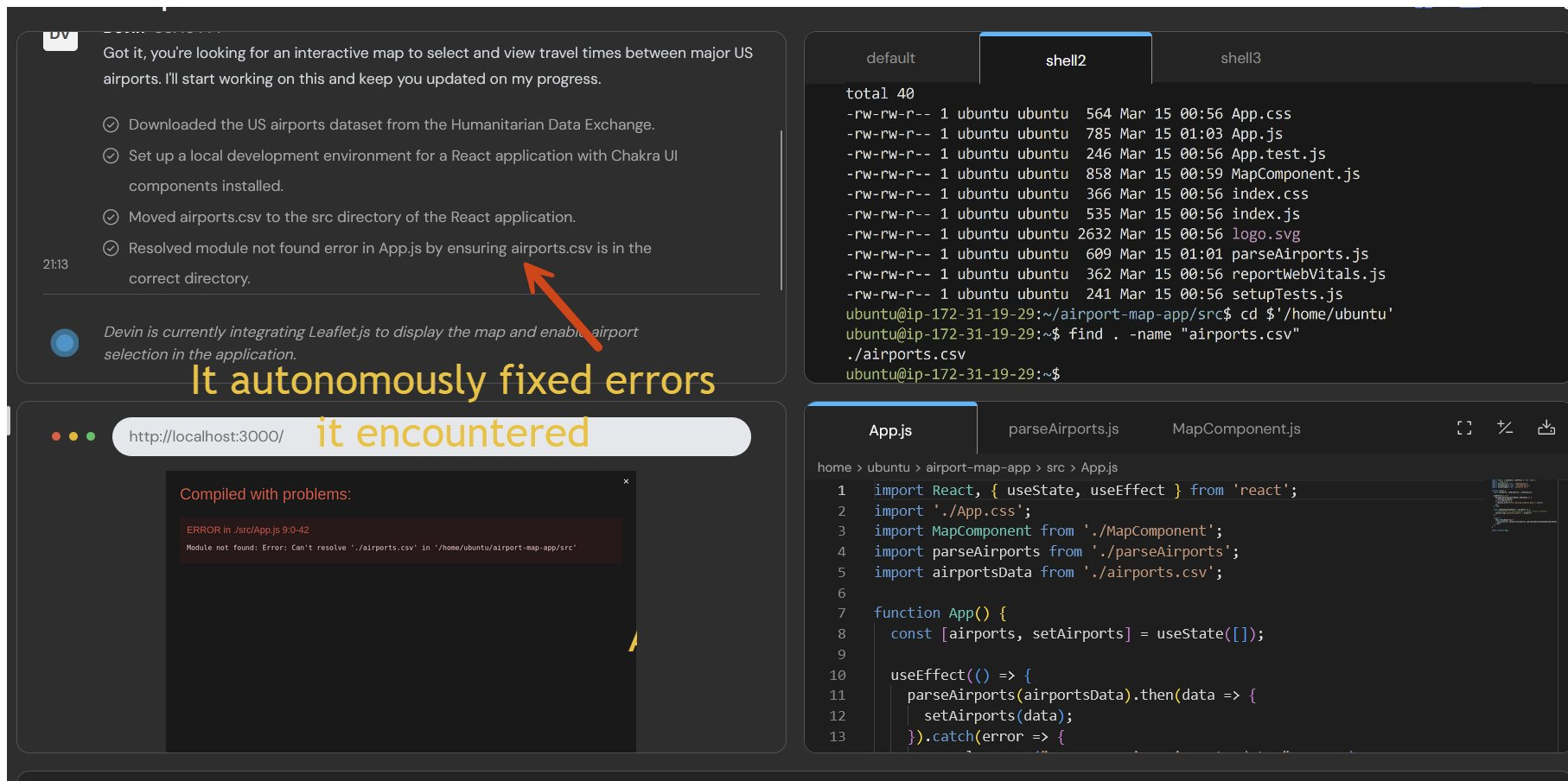Click 'App.test.js' in the terminal listing
The height and width of the screenshot is (781, 1568).
1278,154
